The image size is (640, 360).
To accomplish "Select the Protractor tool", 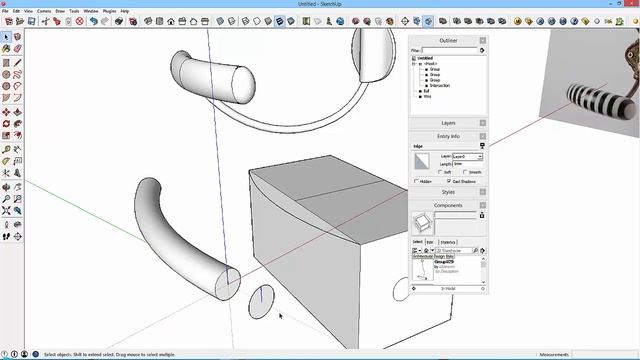I will pyautogui.click(x=6, y=161).
